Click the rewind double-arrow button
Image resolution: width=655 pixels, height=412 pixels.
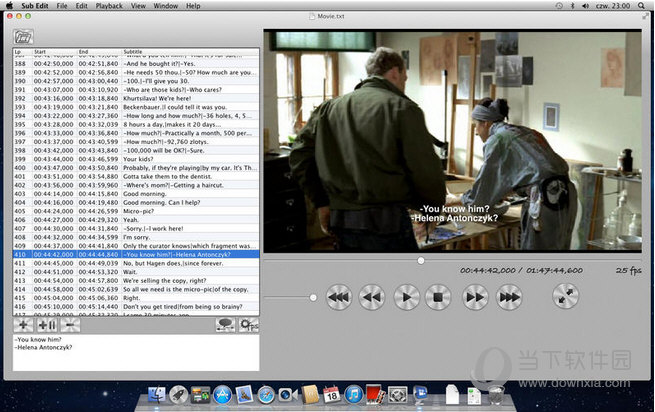click(x=372, y=297)
